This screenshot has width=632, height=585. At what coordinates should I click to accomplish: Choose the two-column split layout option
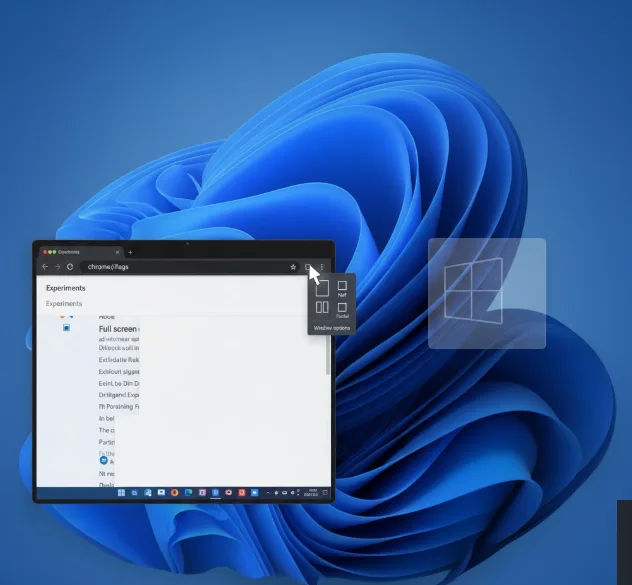(x=322, y=307)
